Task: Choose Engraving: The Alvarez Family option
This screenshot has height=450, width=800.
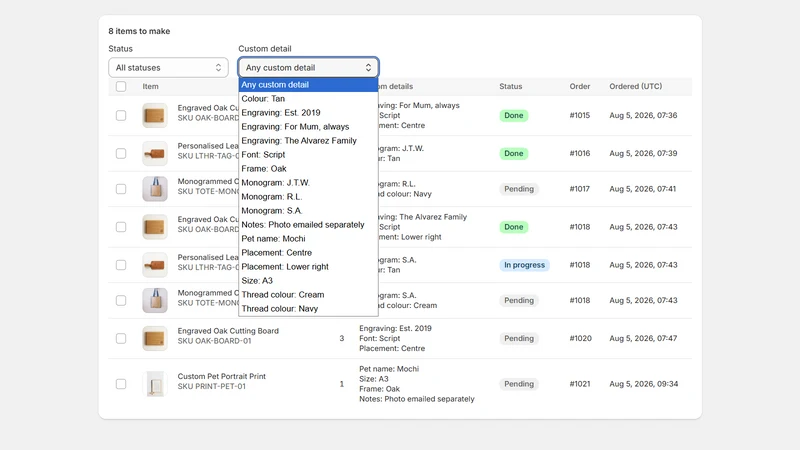Action: [308, 141]
